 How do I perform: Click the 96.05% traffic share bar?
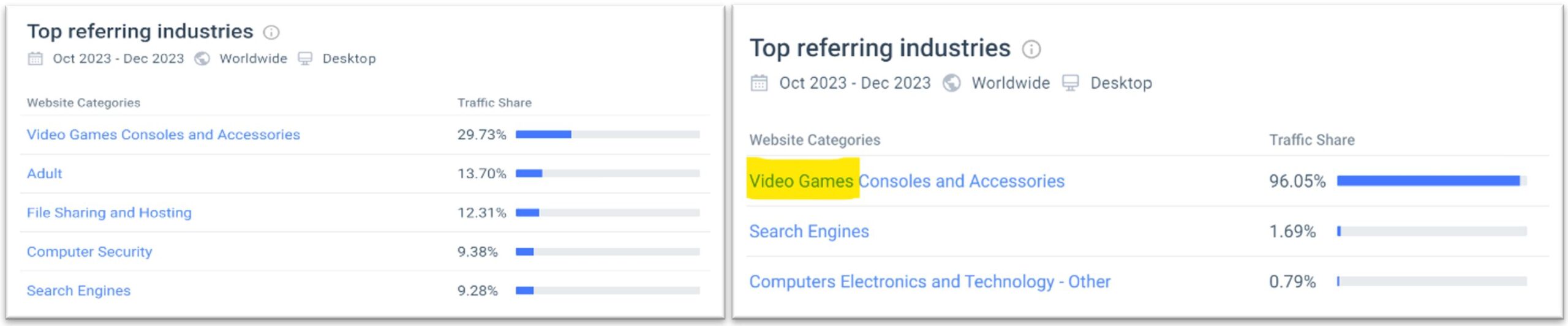pyautogui.click(x=1432, y=180)
